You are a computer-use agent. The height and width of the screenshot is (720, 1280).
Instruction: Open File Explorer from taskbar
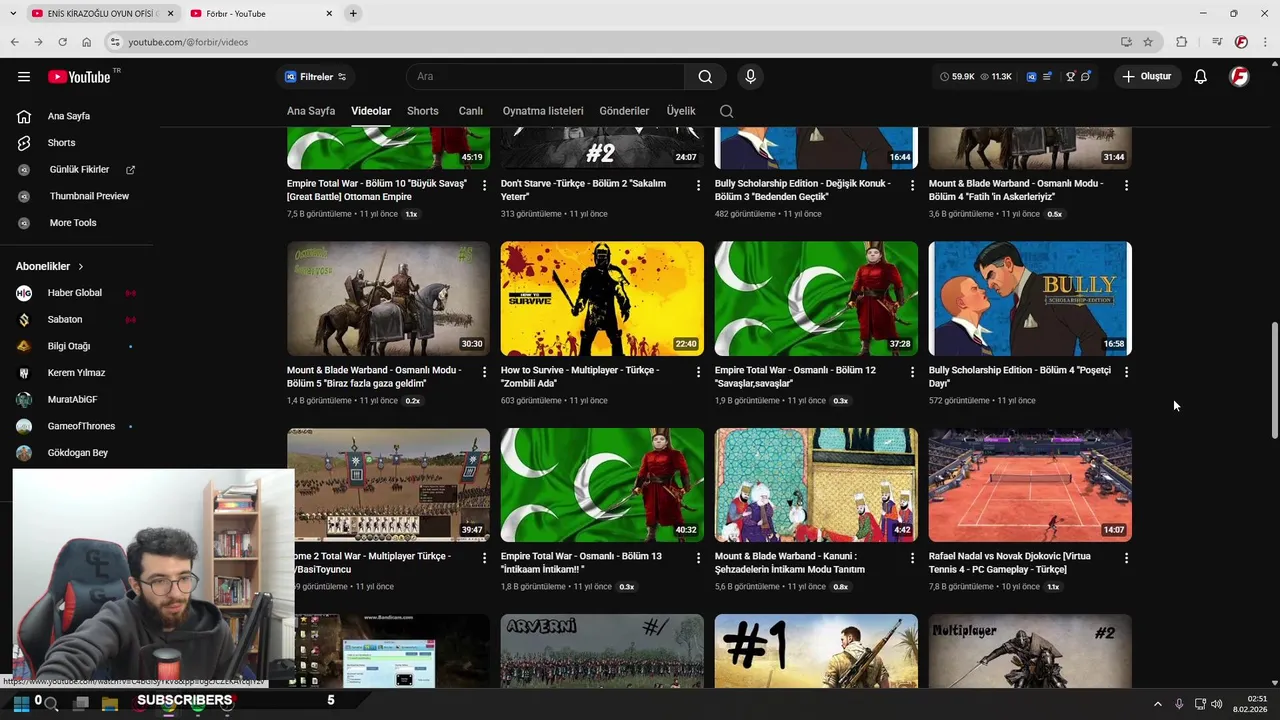pyautogui.click(x=110, y=704)
